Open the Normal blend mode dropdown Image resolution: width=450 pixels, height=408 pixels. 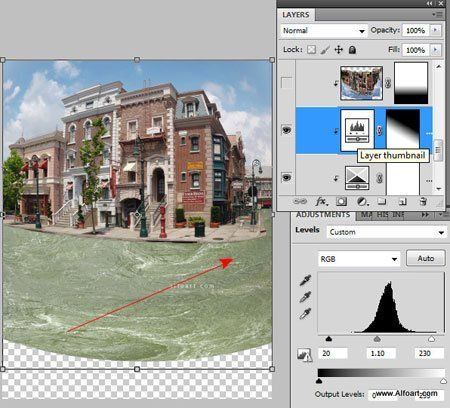[324, 31]
